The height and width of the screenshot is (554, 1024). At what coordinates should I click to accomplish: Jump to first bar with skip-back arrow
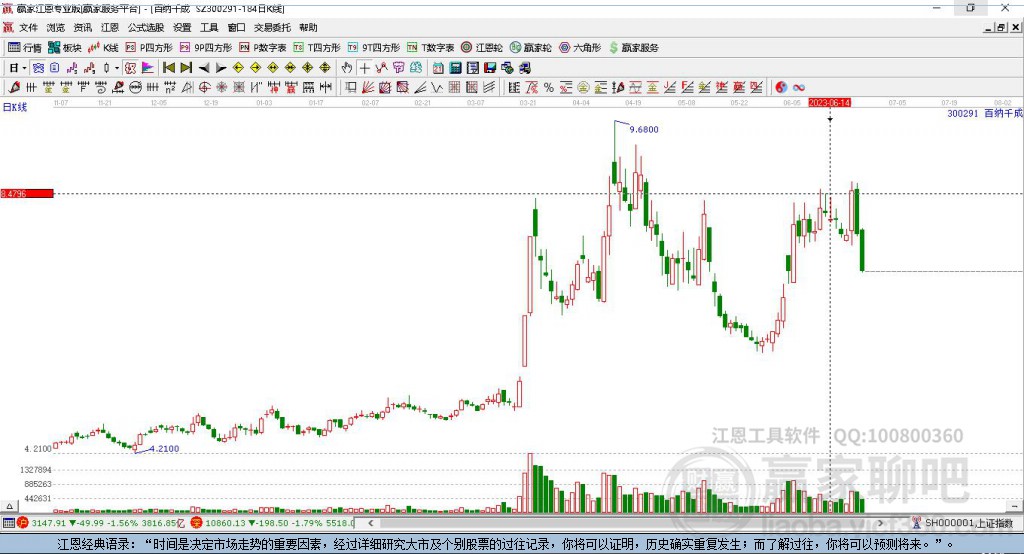coord(168,67)
